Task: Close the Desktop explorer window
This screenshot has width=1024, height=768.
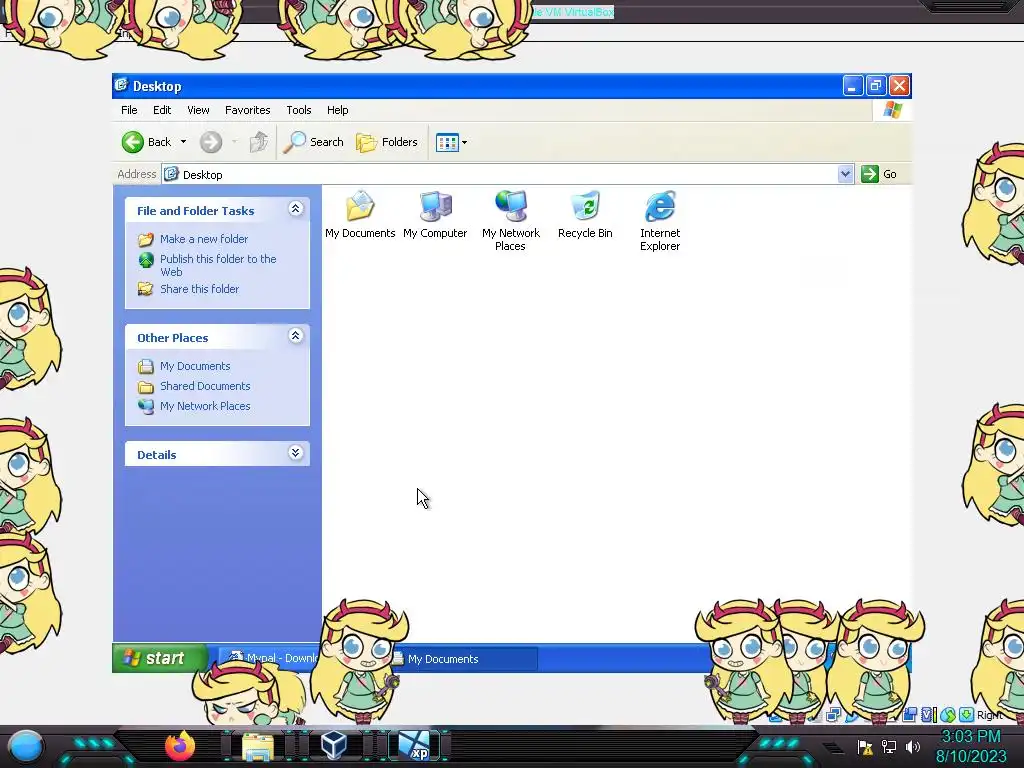Action: click(x=899, y=86)
